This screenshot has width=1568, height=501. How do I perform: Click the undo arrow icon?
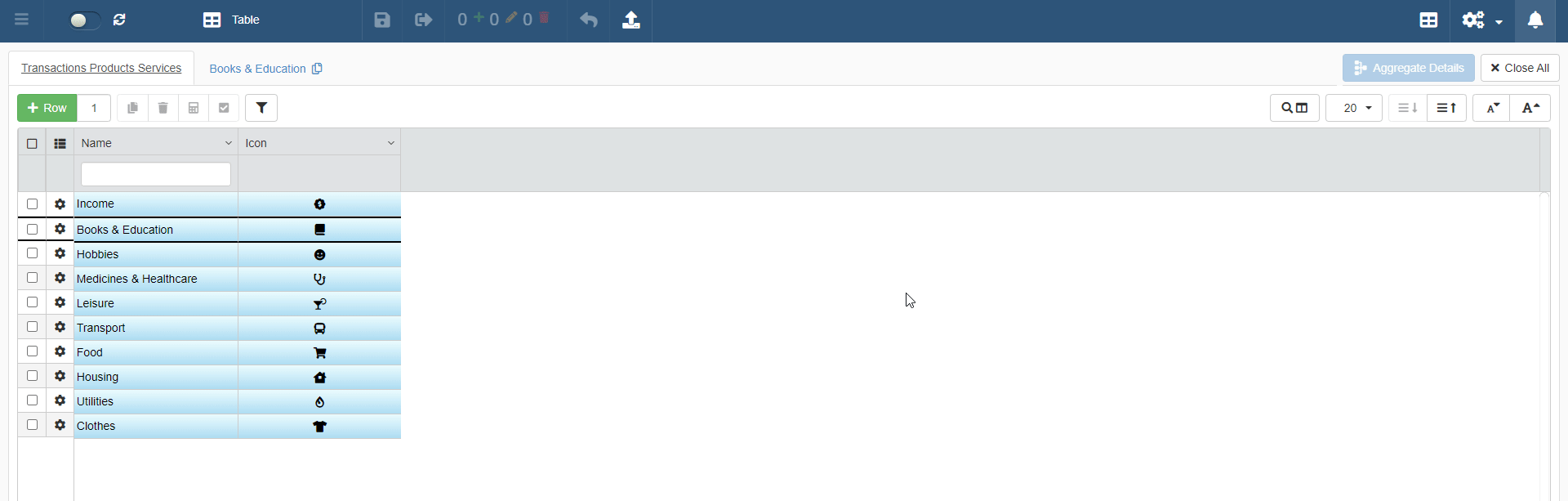(589, 20)
